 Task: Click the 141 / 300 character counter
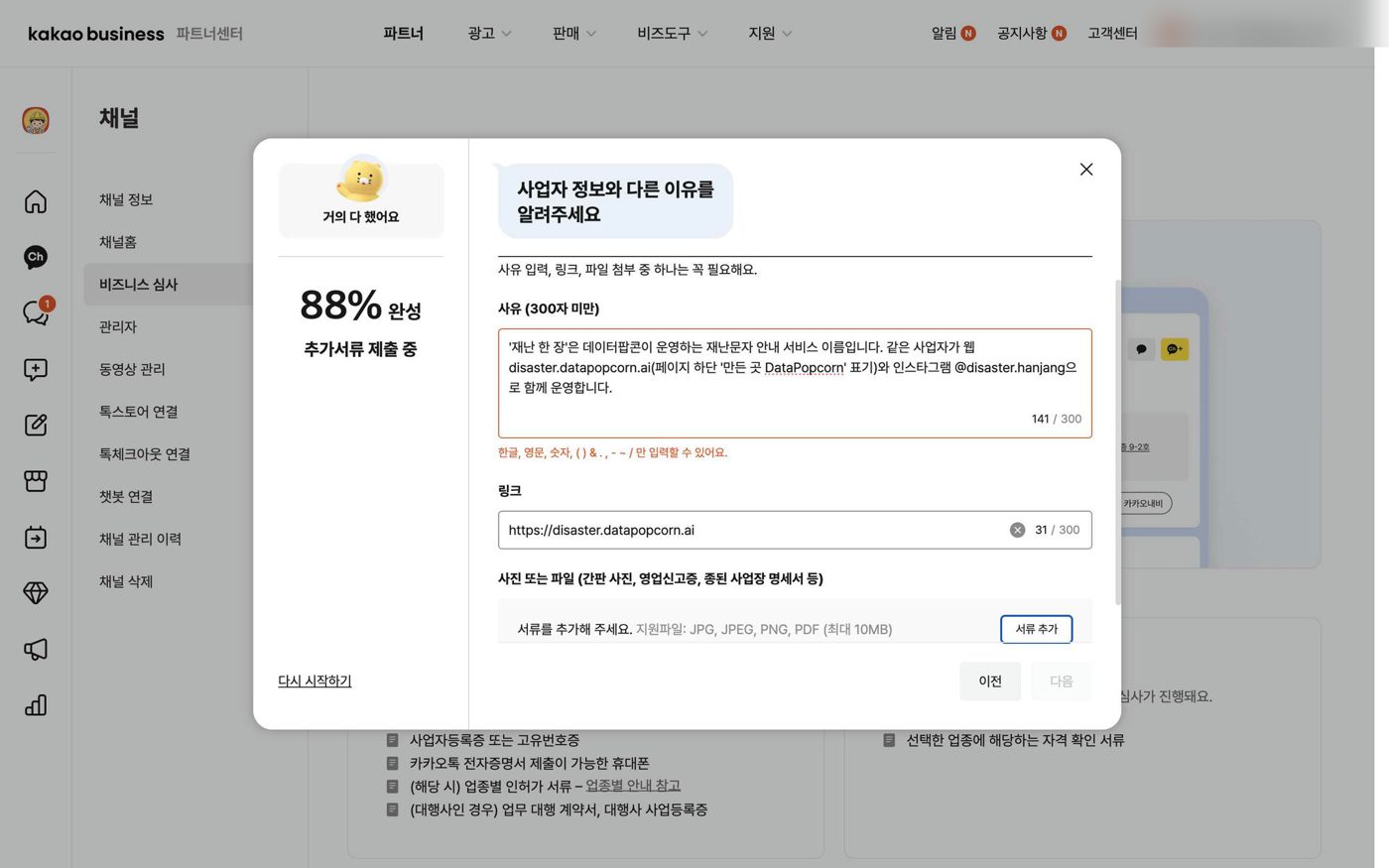1057,419
